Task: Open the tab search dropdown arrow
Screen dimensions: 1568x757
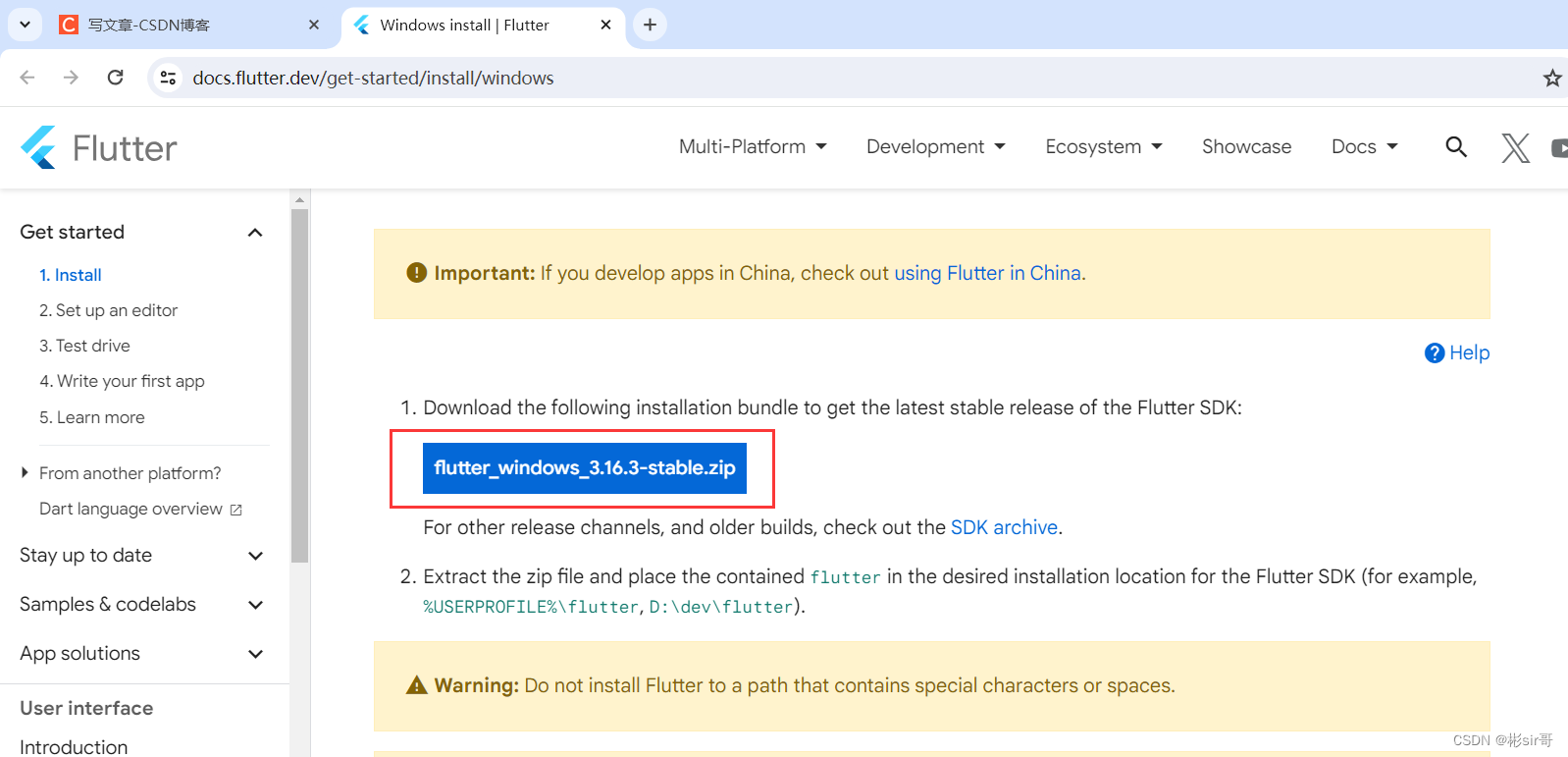Action: pos(25,25)
